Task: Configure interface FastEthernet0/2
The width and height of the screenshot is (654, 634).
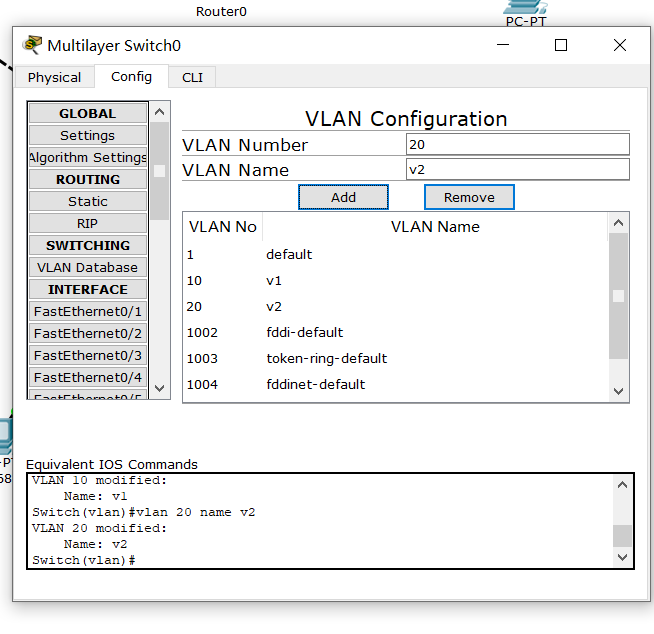Action: pyautogui.click(x=88, y=334)
